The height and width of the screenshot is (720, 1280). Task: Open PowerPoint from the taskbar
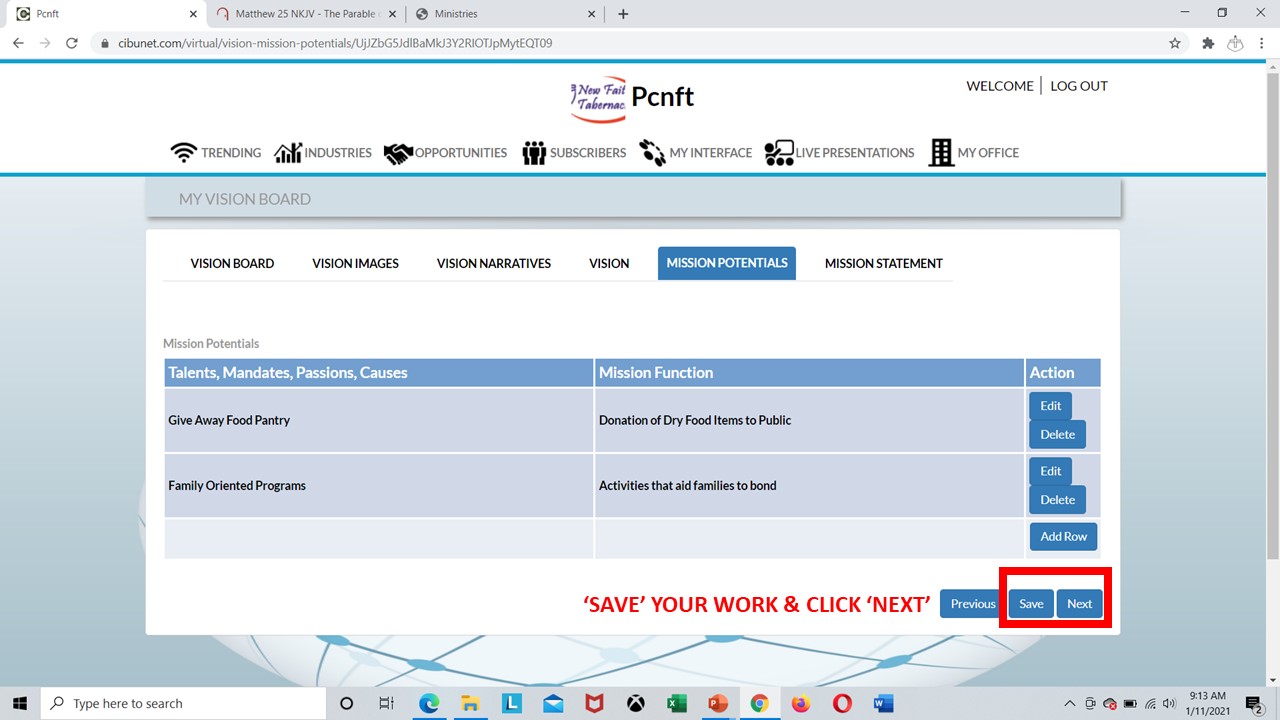click(717, 703)
